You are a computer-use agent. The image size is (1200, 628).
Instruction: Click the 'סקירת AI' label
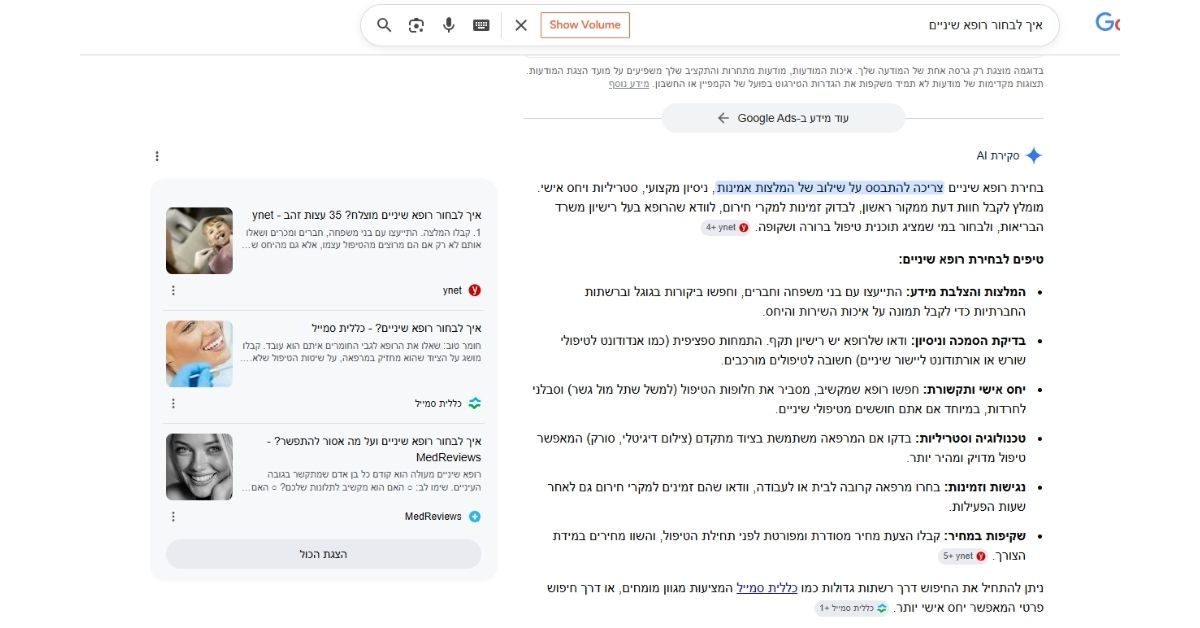(998, 156)
